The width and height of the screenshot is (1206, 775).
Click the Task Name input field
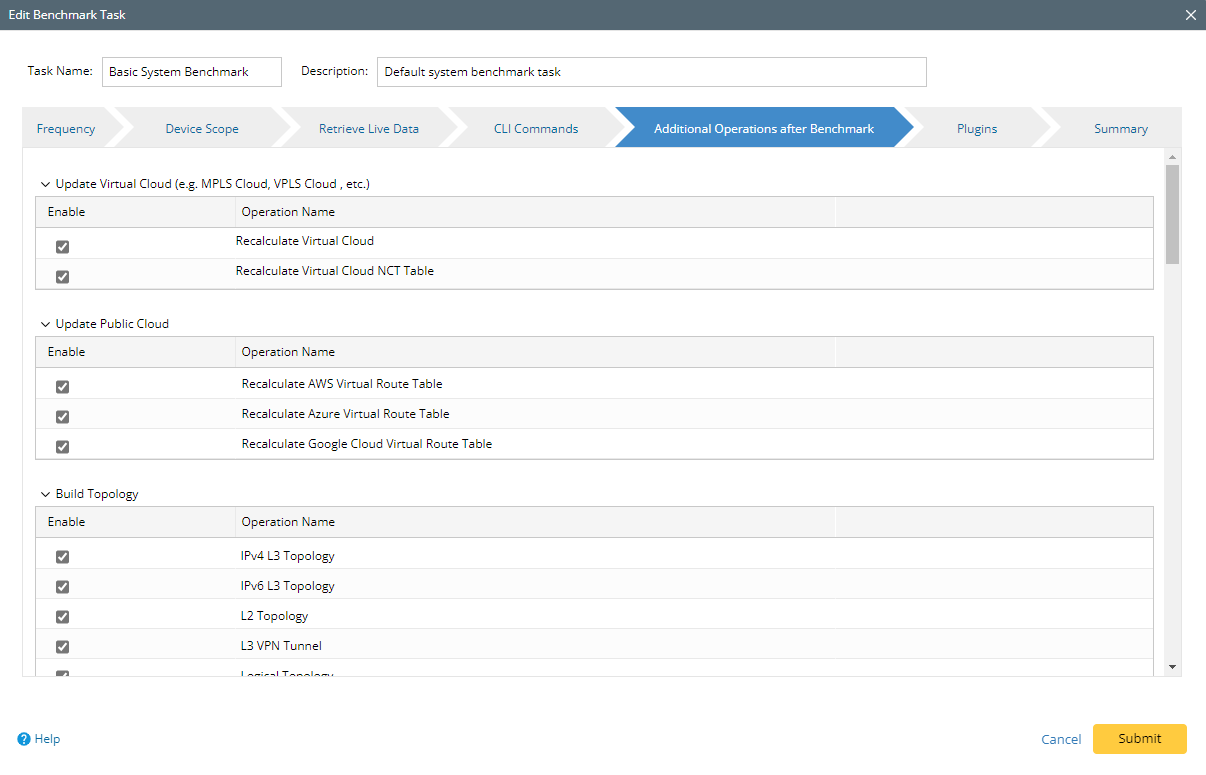point(191,72)
